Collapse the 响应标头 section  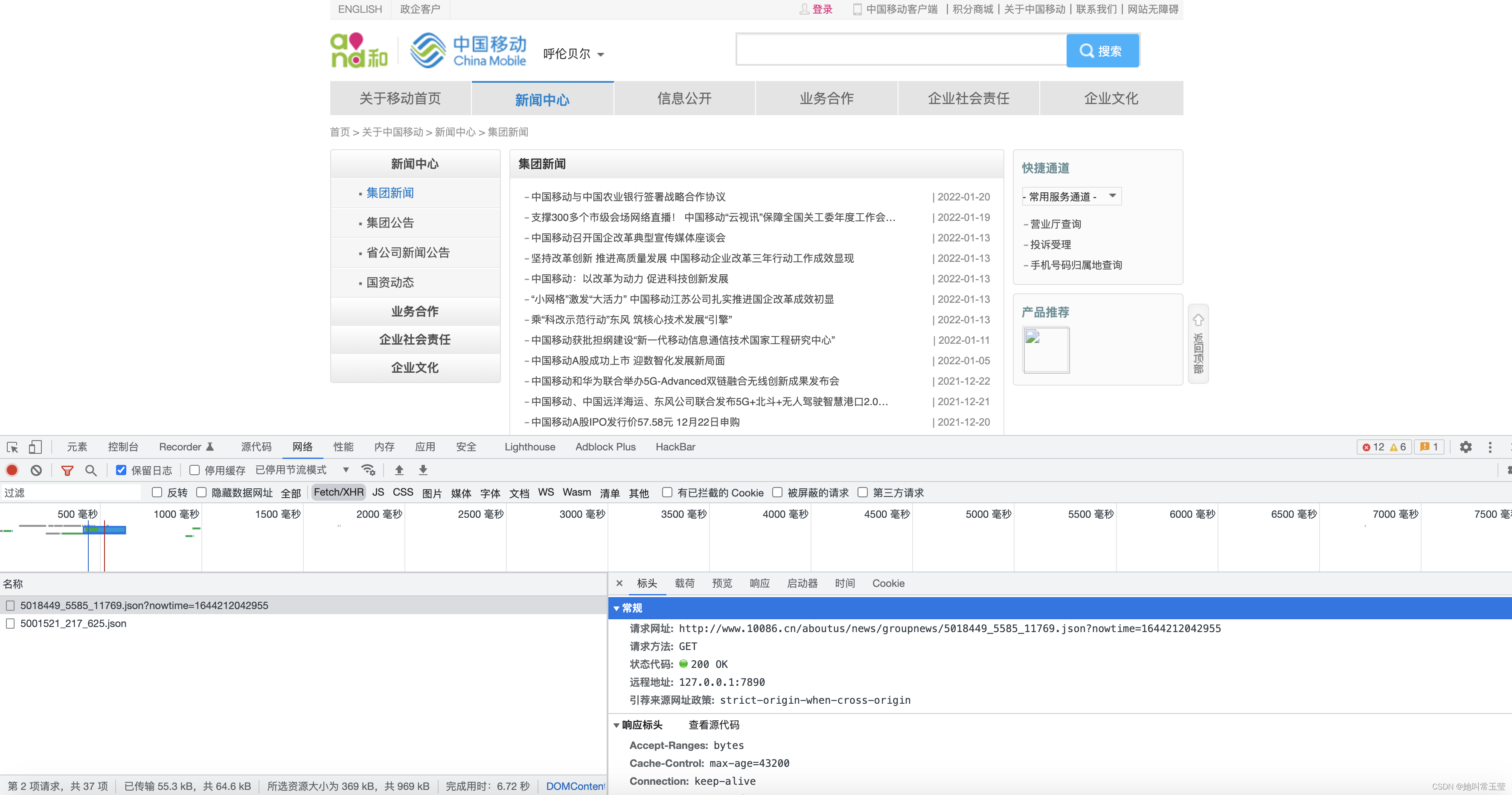(616, 725)
